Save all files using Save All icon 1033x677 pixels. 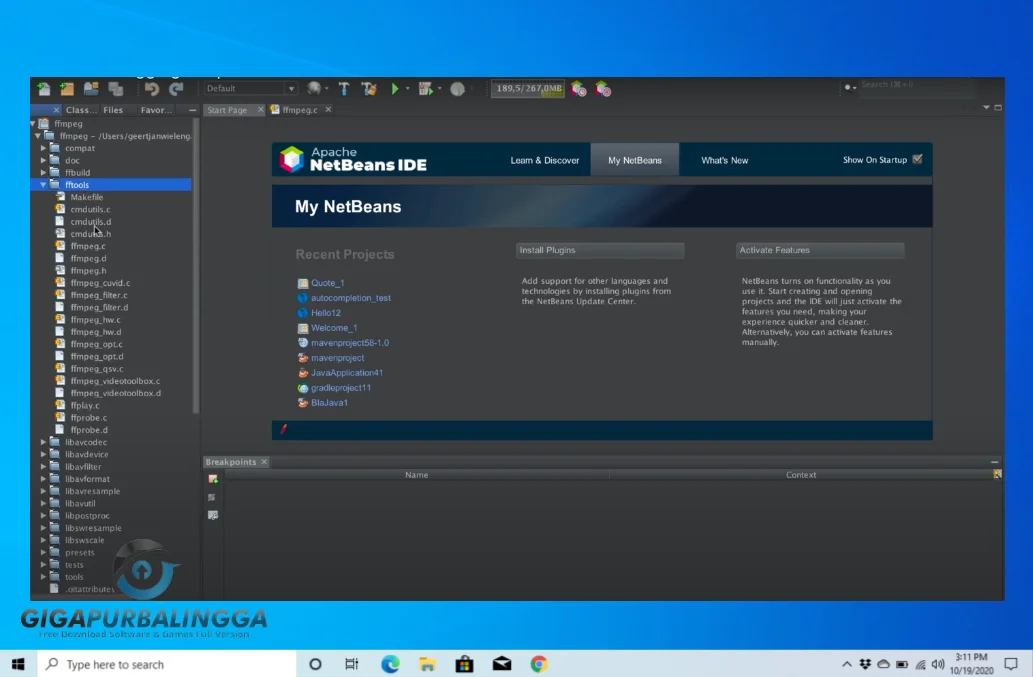(x=113, y=89)
